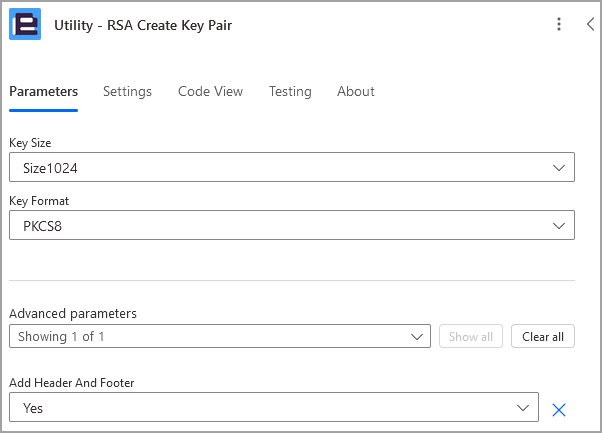Open the three-dot more options menu
Screen dimensions: 602x433
tap(559, 25)
